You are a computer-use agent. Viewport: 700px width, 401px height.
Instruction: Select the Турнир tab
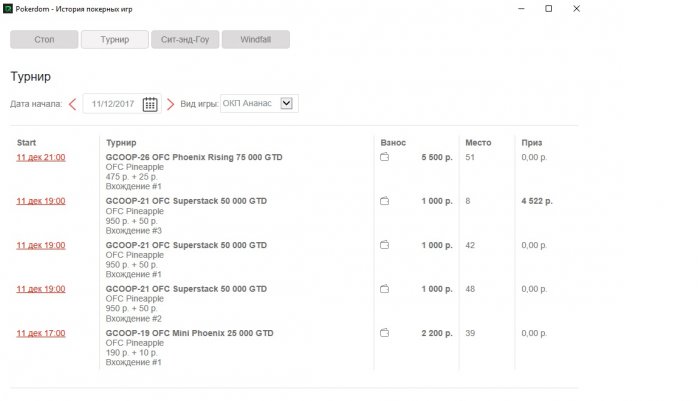114,40
